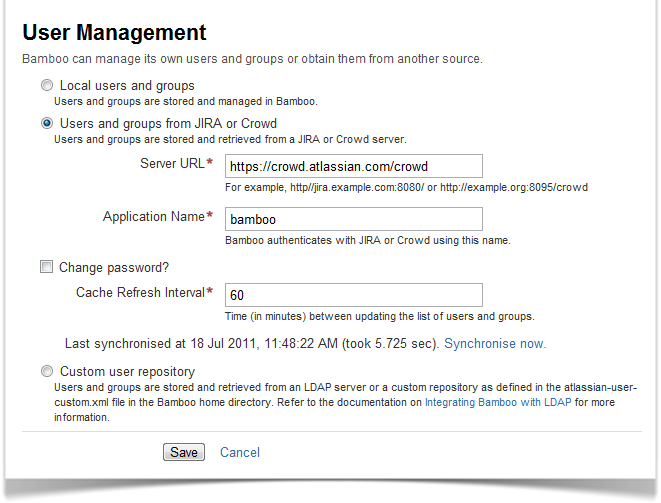The width and height of the screenshot is (661, 503).
Task: Tick the Change password checkbox
Action: click(x=46, y=267)
